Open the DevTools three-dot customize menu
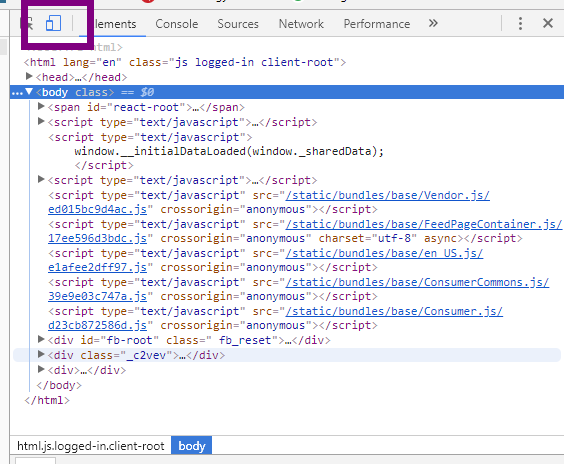Viewport: 564px width, 464px height. (520, 23)
